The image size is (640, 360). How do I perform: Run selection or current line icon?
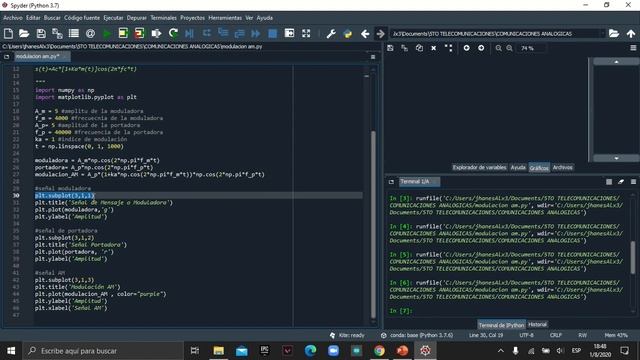point(156,33)
